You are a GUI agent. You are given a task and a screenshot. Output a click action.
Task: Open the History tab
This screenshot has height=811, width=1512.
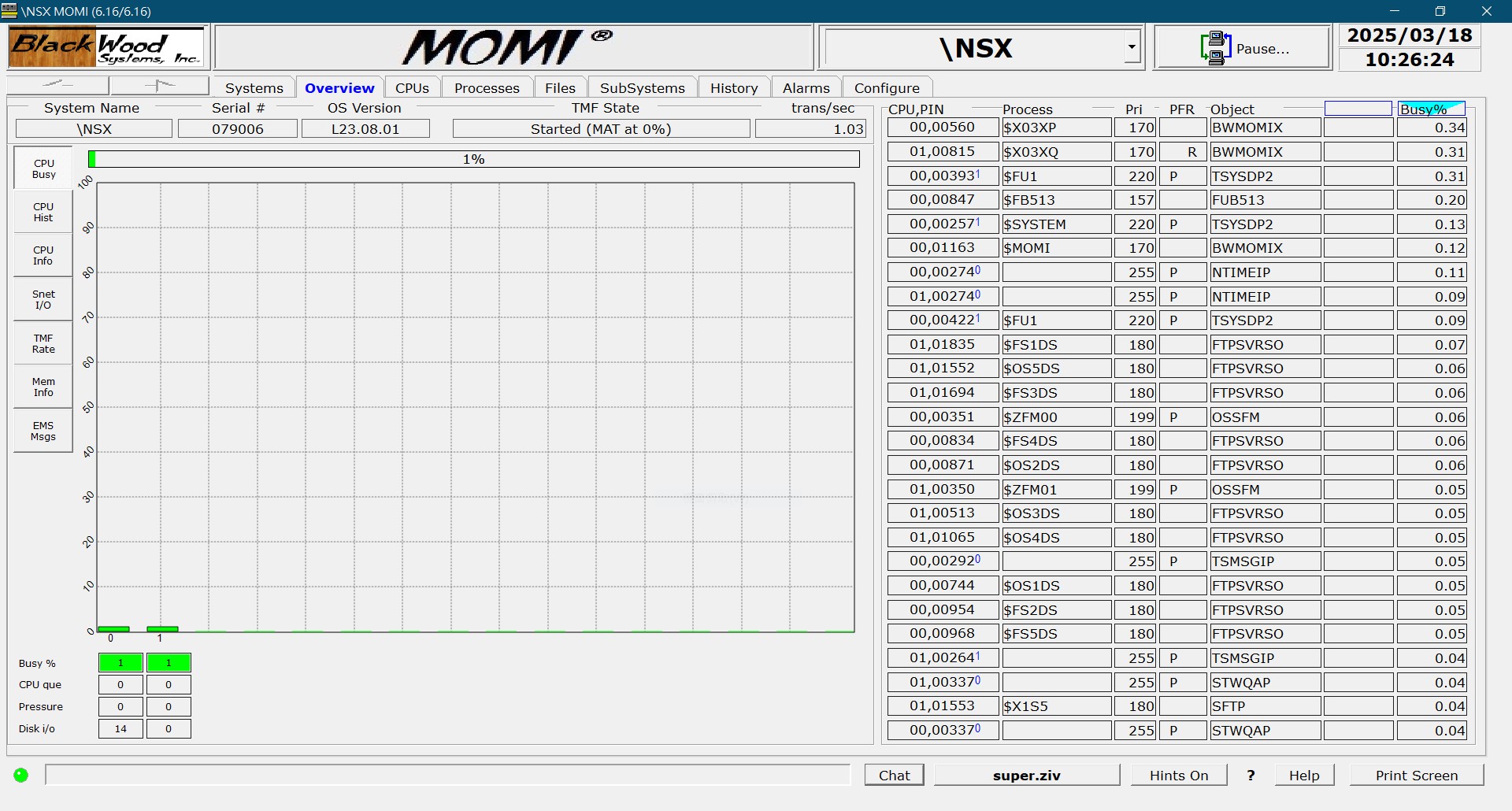(x=734, y=87)
